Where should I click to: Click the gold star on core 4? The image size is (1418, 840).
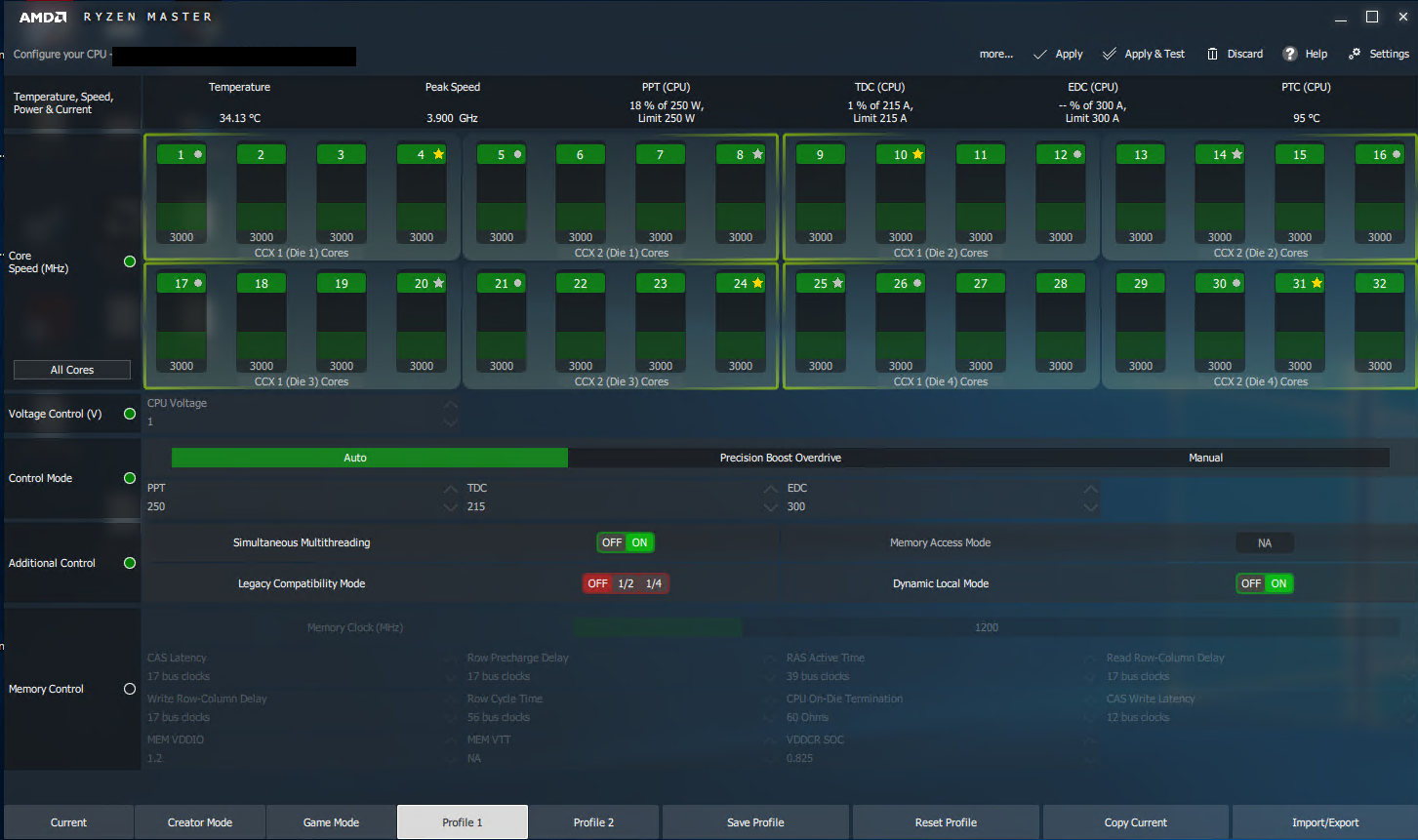click(x=438, y=154)
